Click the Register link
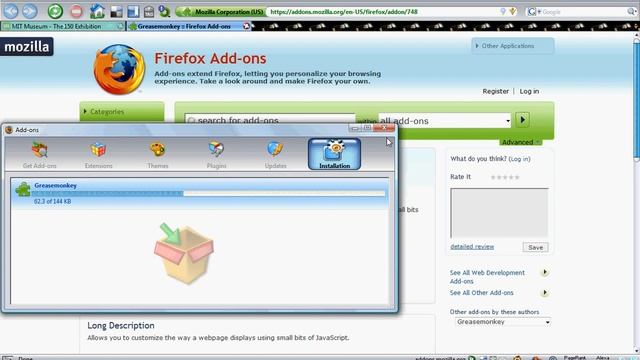640x360 pixels. (x=496, y=91)
